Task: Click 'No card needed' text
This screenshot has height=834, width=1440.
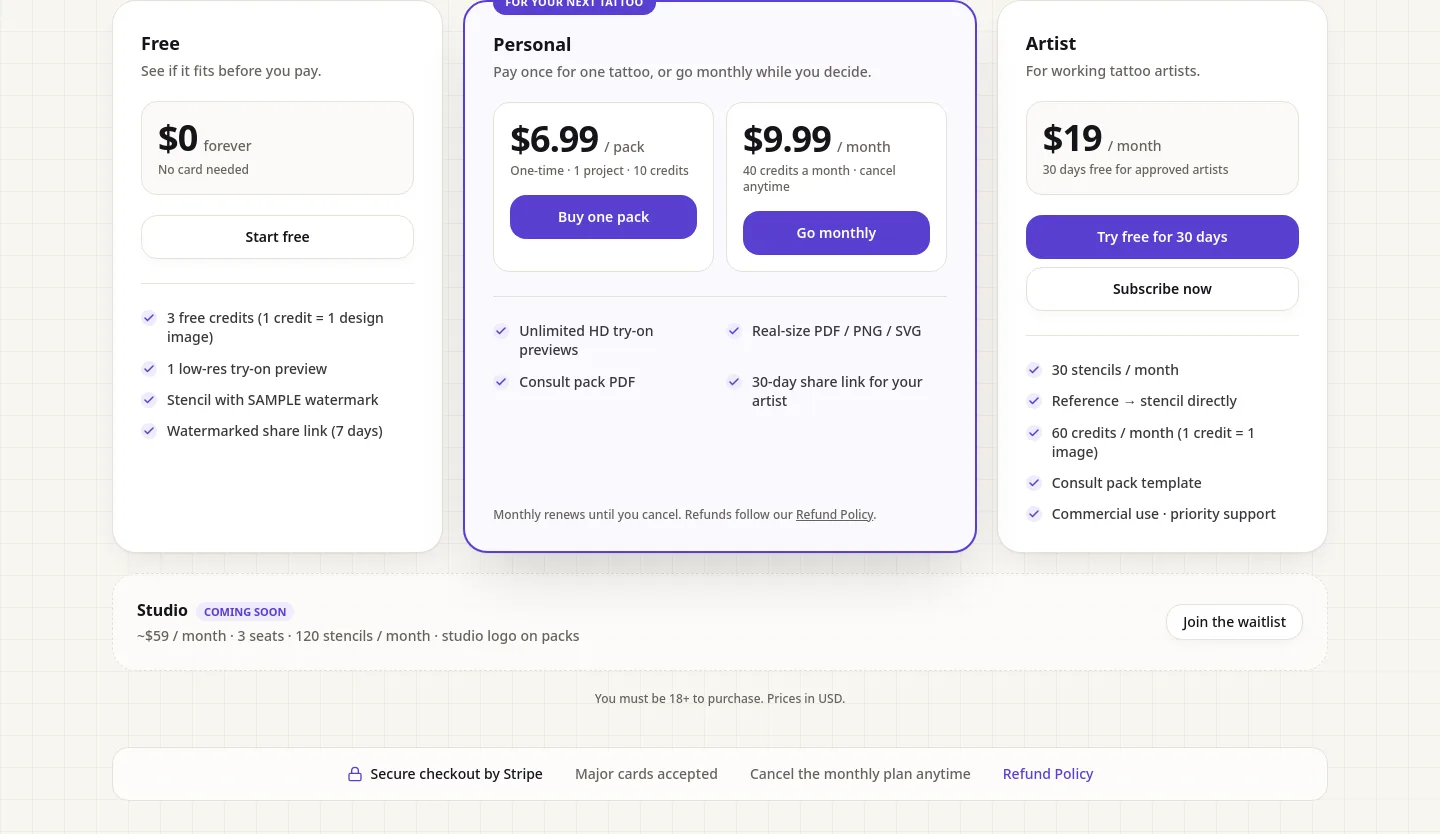Action: (x=203, y=170)
